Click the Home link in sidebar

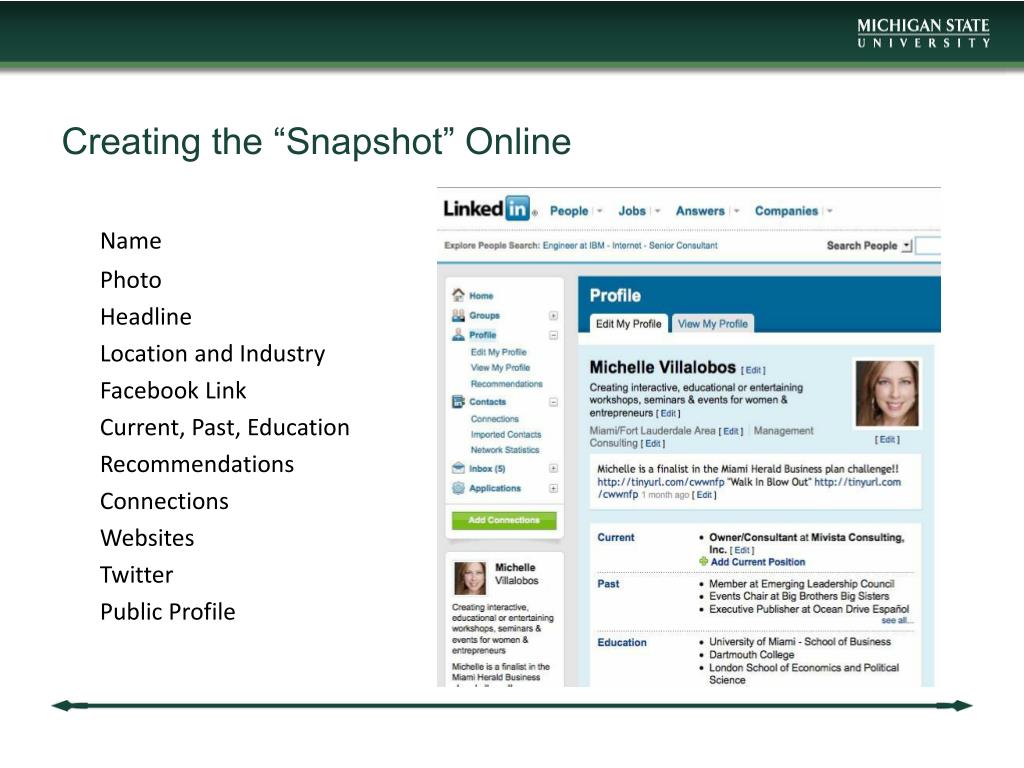pos(481,296)
